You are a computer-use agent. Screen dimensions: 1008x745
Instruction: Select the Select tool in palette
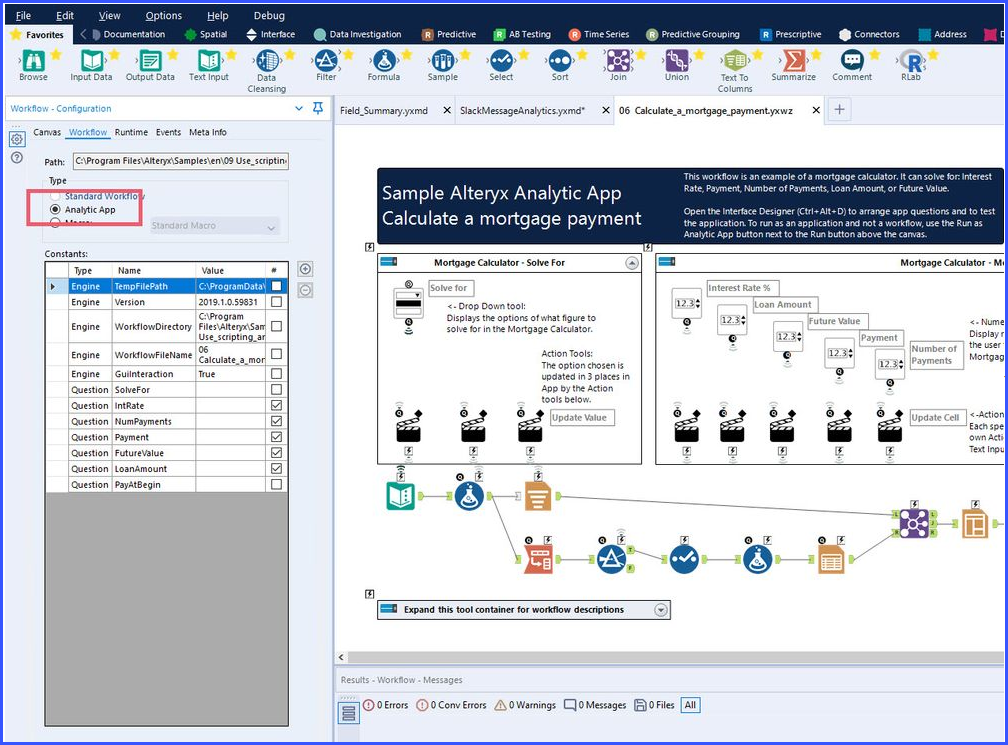click(501, 61)
